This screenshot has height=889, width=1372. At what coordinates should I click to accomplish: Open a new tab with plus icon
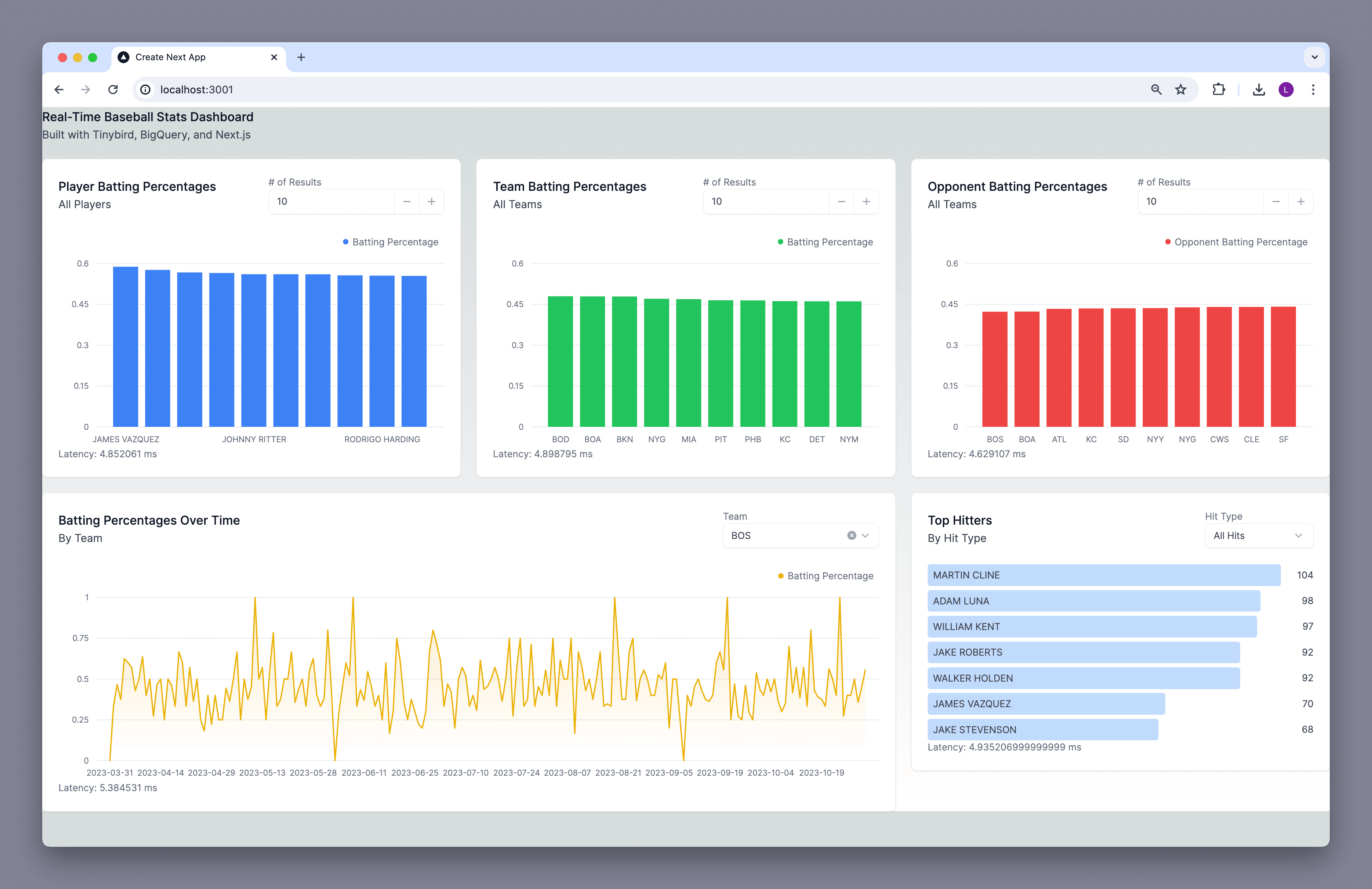click(301, 57)
